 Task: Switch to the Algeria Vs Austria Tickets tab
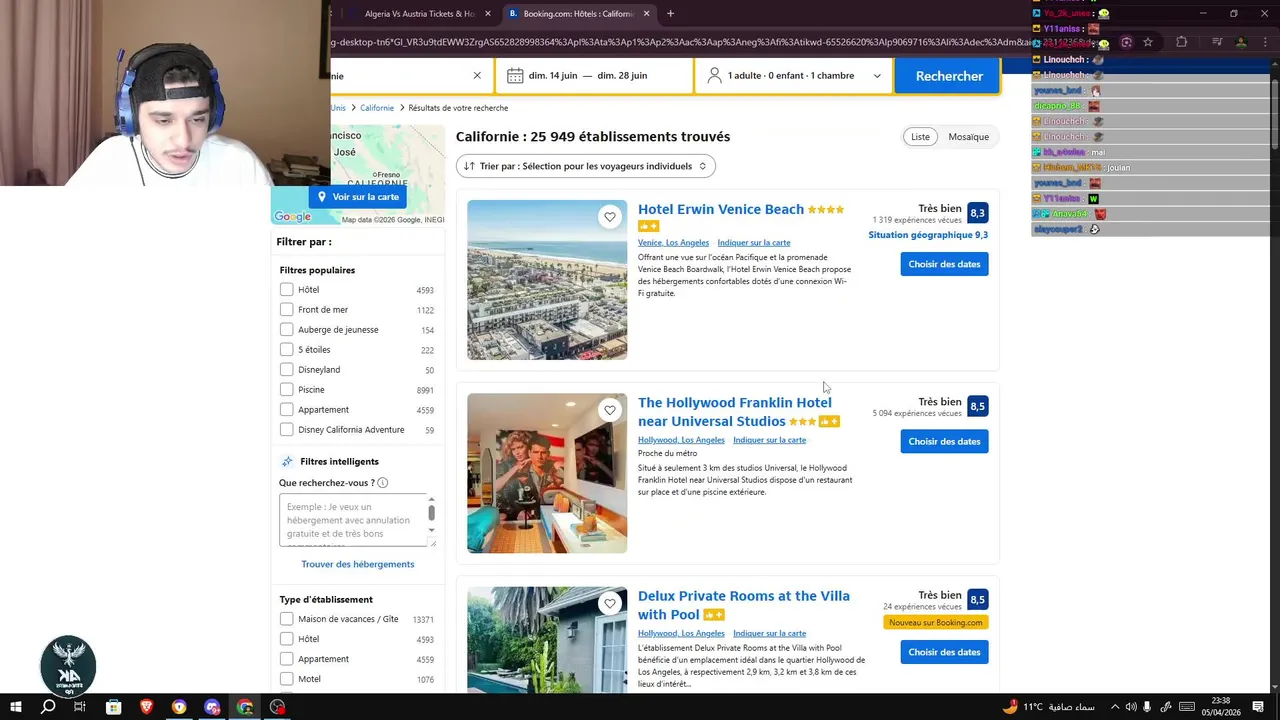coord(419,14)
